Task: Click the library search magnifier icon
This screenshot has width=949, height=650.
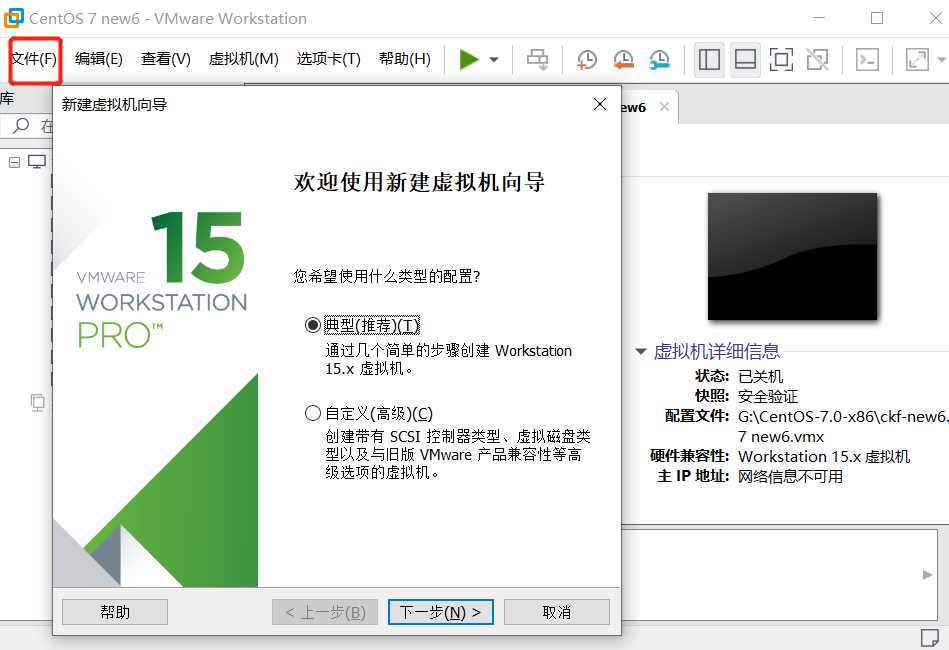Action: [x=21, y=126]
